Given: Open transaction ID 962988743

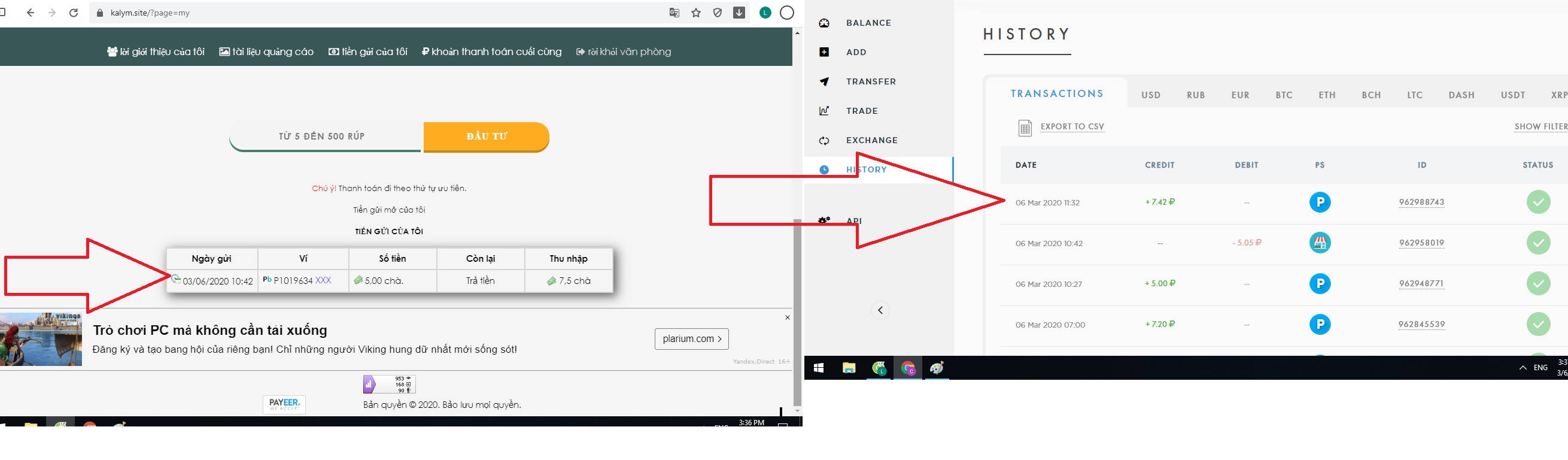Looking at the screenshot, I should (x=1422, y=202).
